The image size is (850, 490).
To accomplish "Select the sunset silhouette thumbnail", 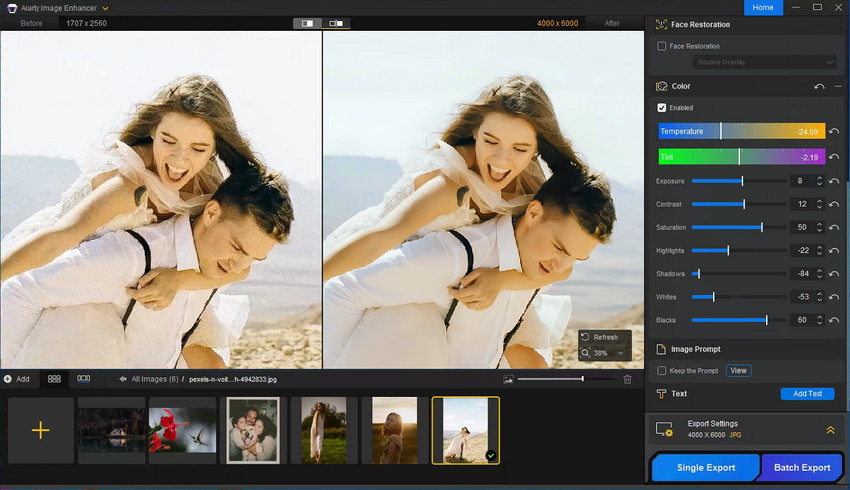I will coord(395,430).
